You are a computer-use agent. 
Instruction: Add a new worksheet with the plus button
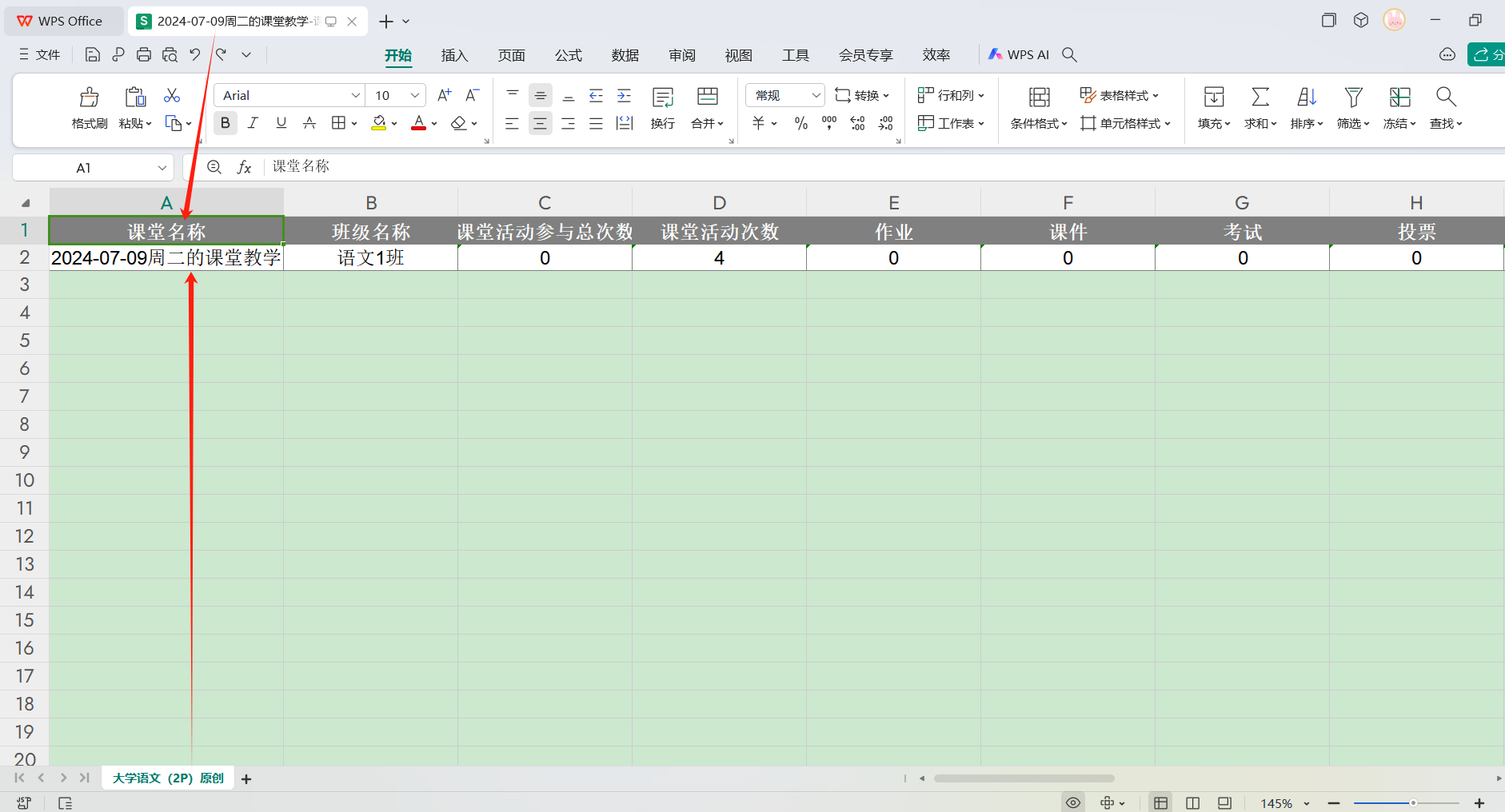(x=246, y=778)
